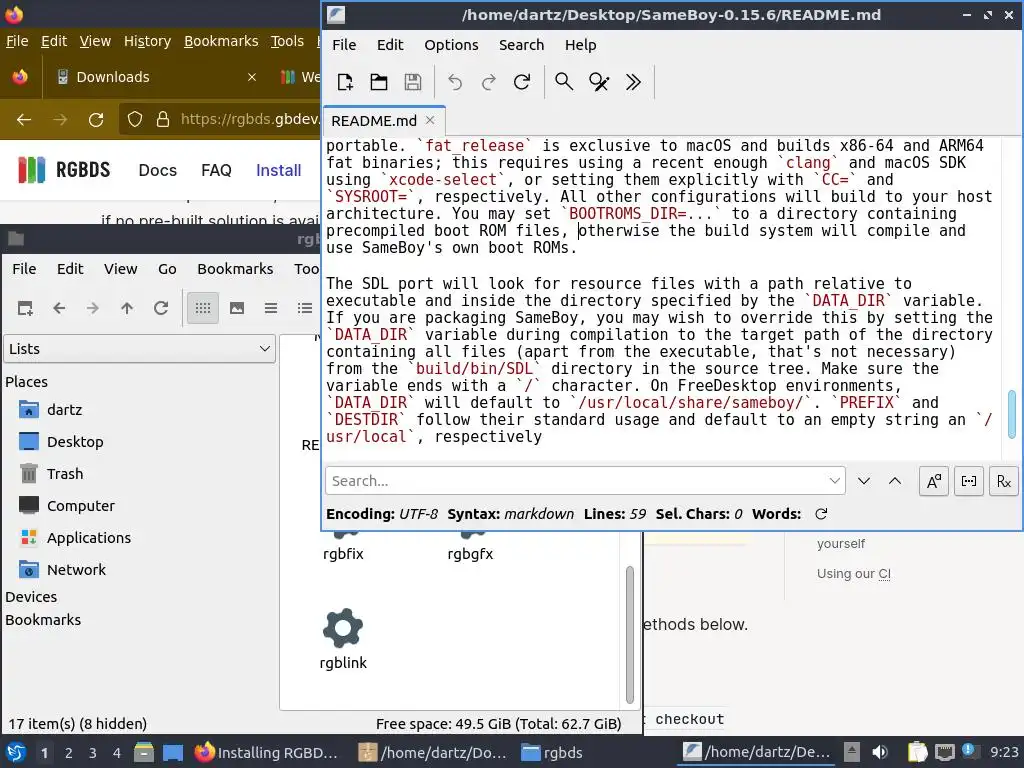Expand more editor toolbar items chevron
Image resolution: width=1024 pixels, height=768 pixels.
point(633,82)
